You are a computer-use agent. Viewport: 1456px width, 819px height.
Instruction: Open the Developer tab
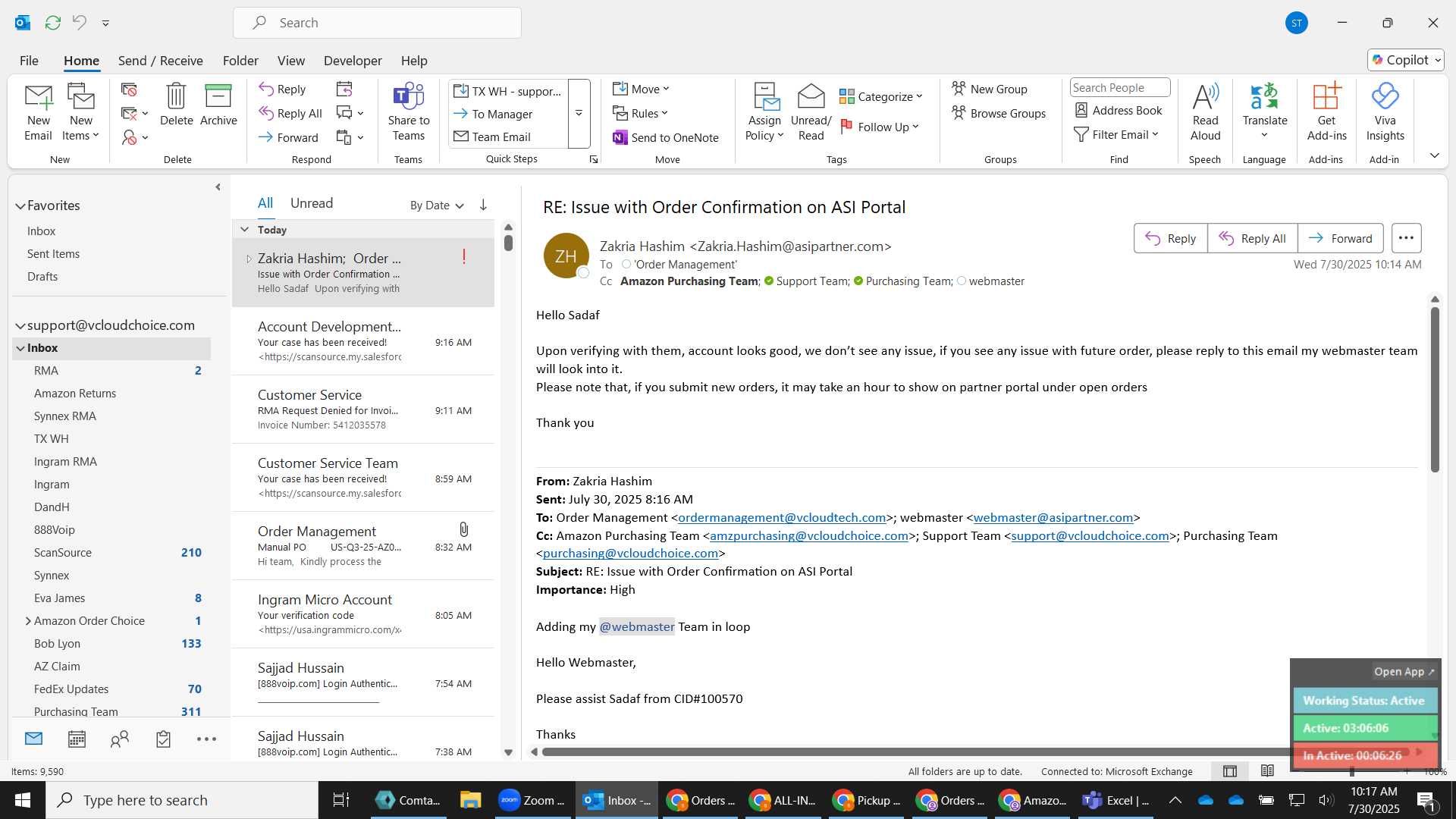pos(353,60)
